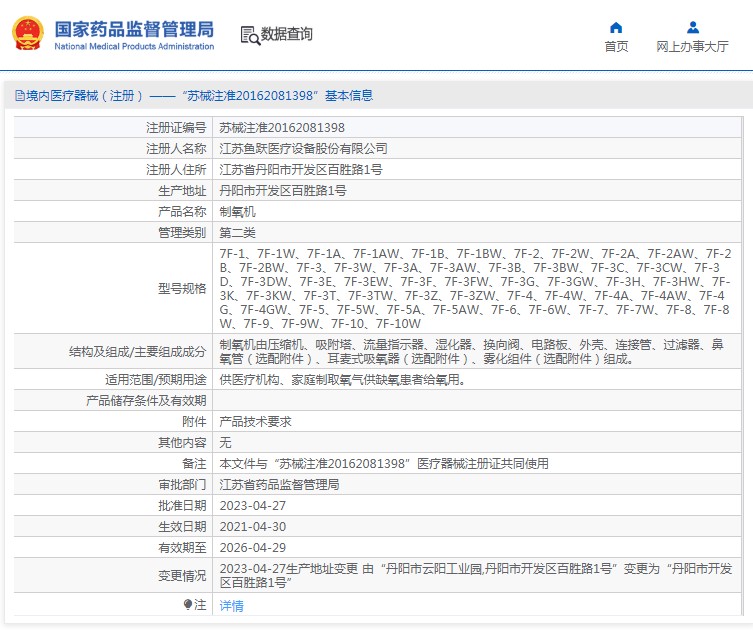Click the registration number value 苏械注准20162081398
Viewport: 753px width, 630px height.
pos(282,128)
